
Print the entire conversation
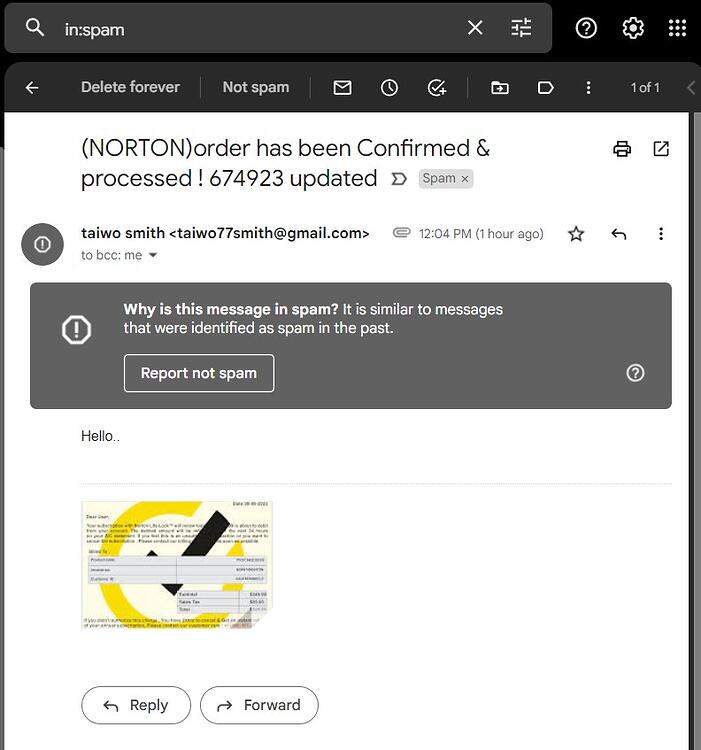(x=622, y=149)
